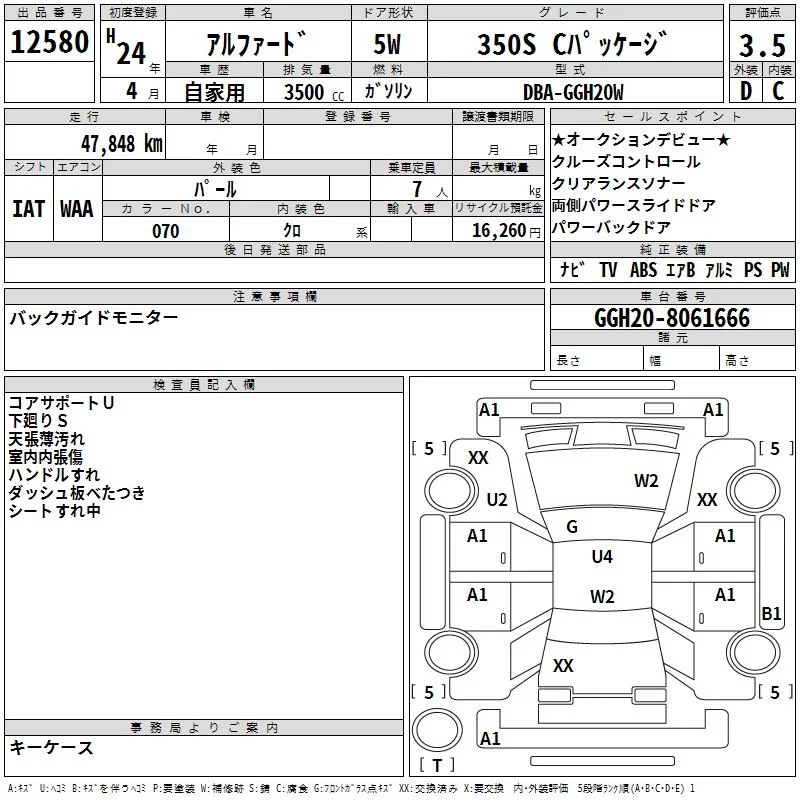Click the mileage value 47,848 km
The height and width of the screenshot is (800, 800).
click(121, 142)
